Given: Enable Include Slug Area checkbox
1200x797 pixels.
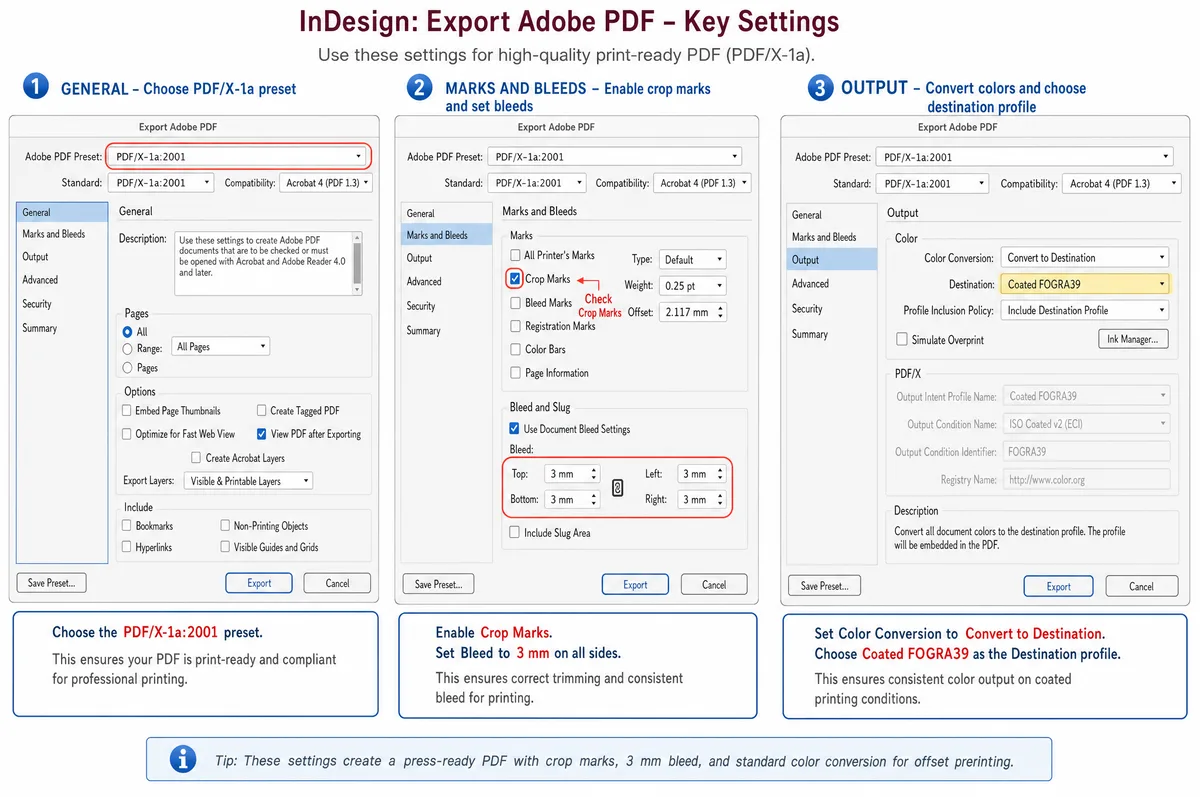Looking at the screenshot, I should [x=515, y=533].
